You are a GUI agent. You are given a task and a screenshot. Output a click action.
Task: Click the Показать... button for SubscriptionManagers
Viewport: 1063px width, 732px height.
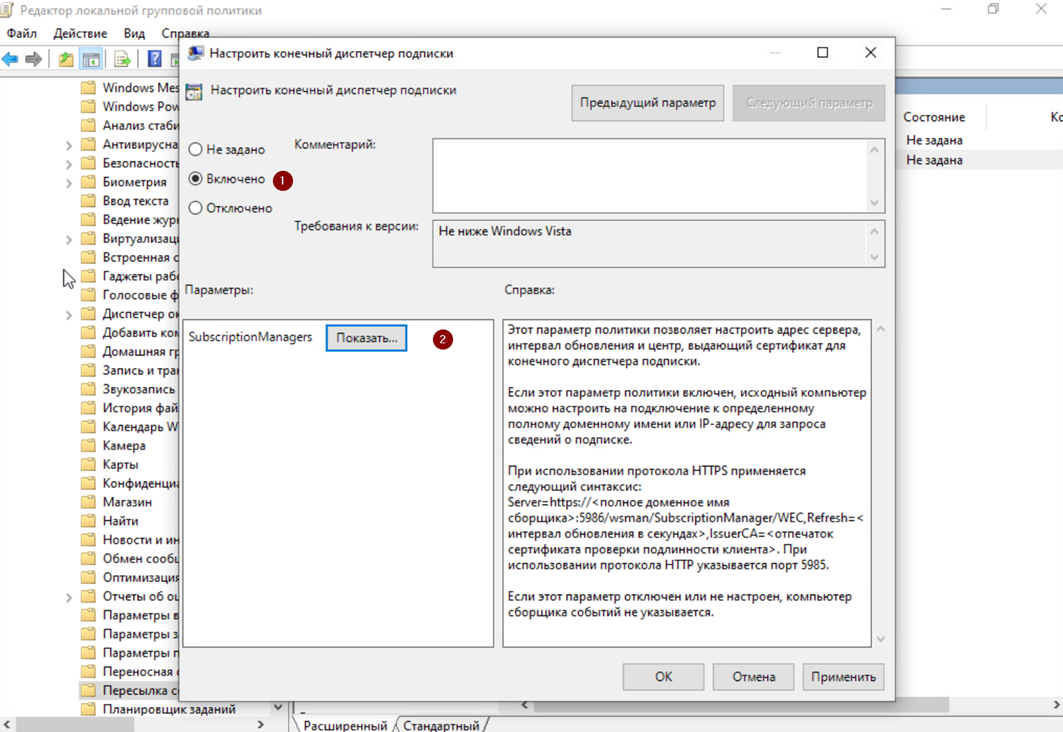coord(366,338)
